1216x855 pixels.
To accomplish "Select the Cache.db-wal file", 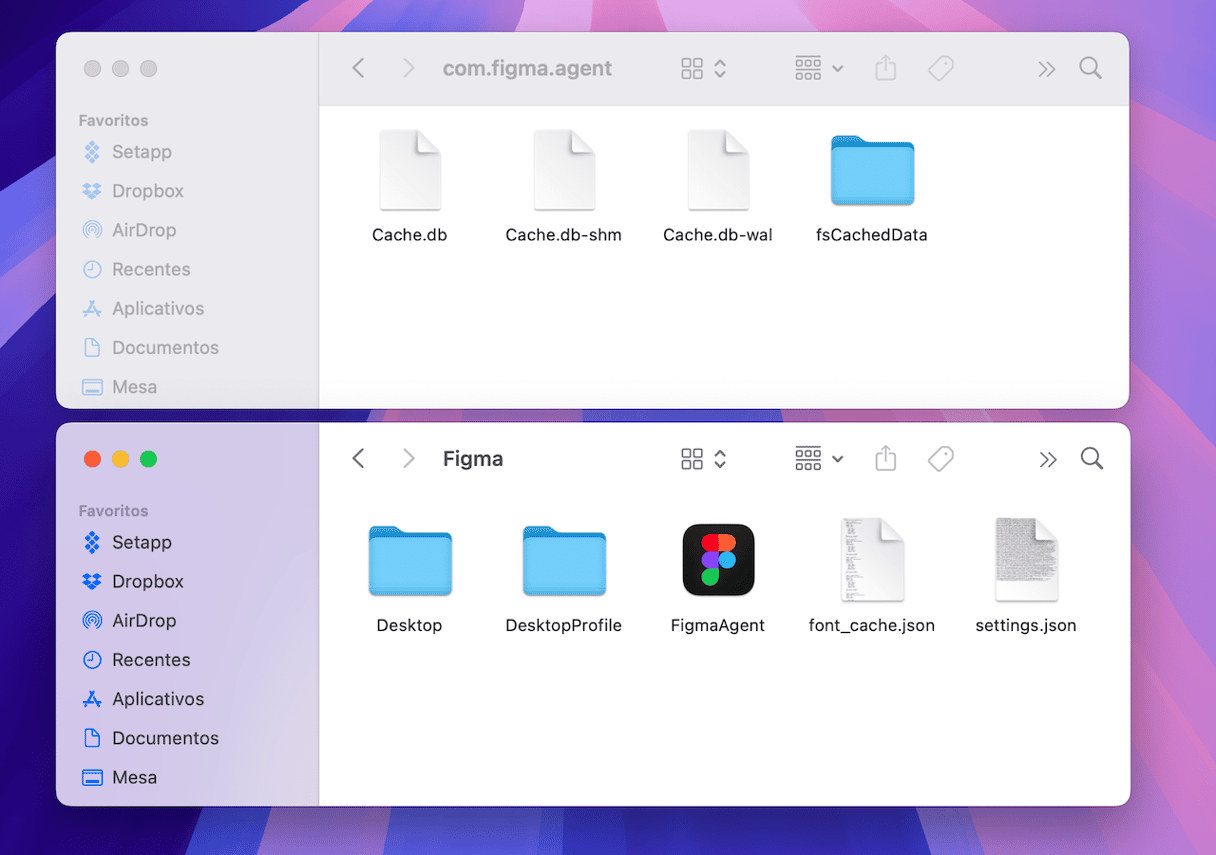I will pos(718,171).
